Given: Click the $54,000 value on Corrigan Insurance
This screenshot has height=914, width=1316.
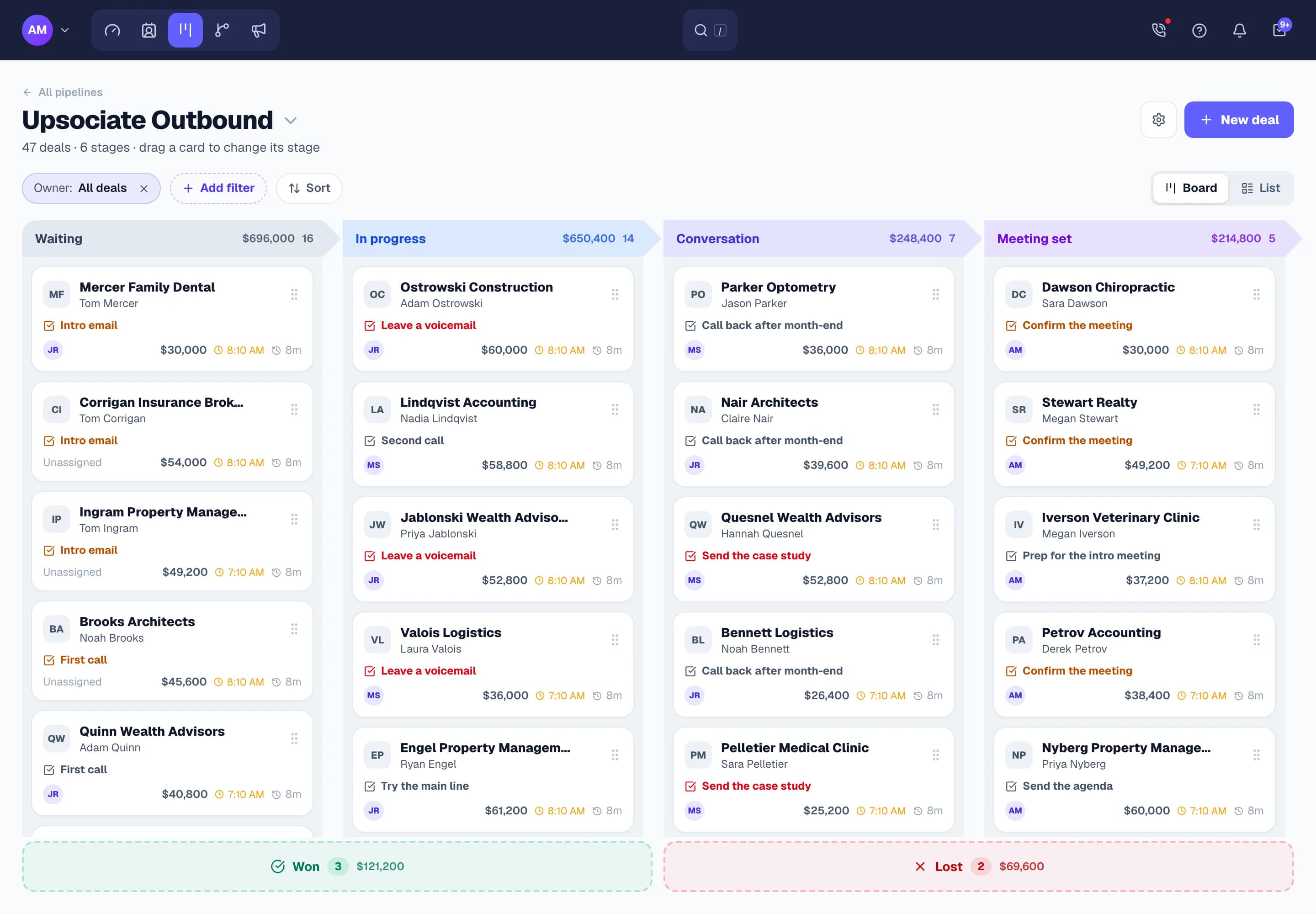Looking at the screenshot, I should click(183, 462).
